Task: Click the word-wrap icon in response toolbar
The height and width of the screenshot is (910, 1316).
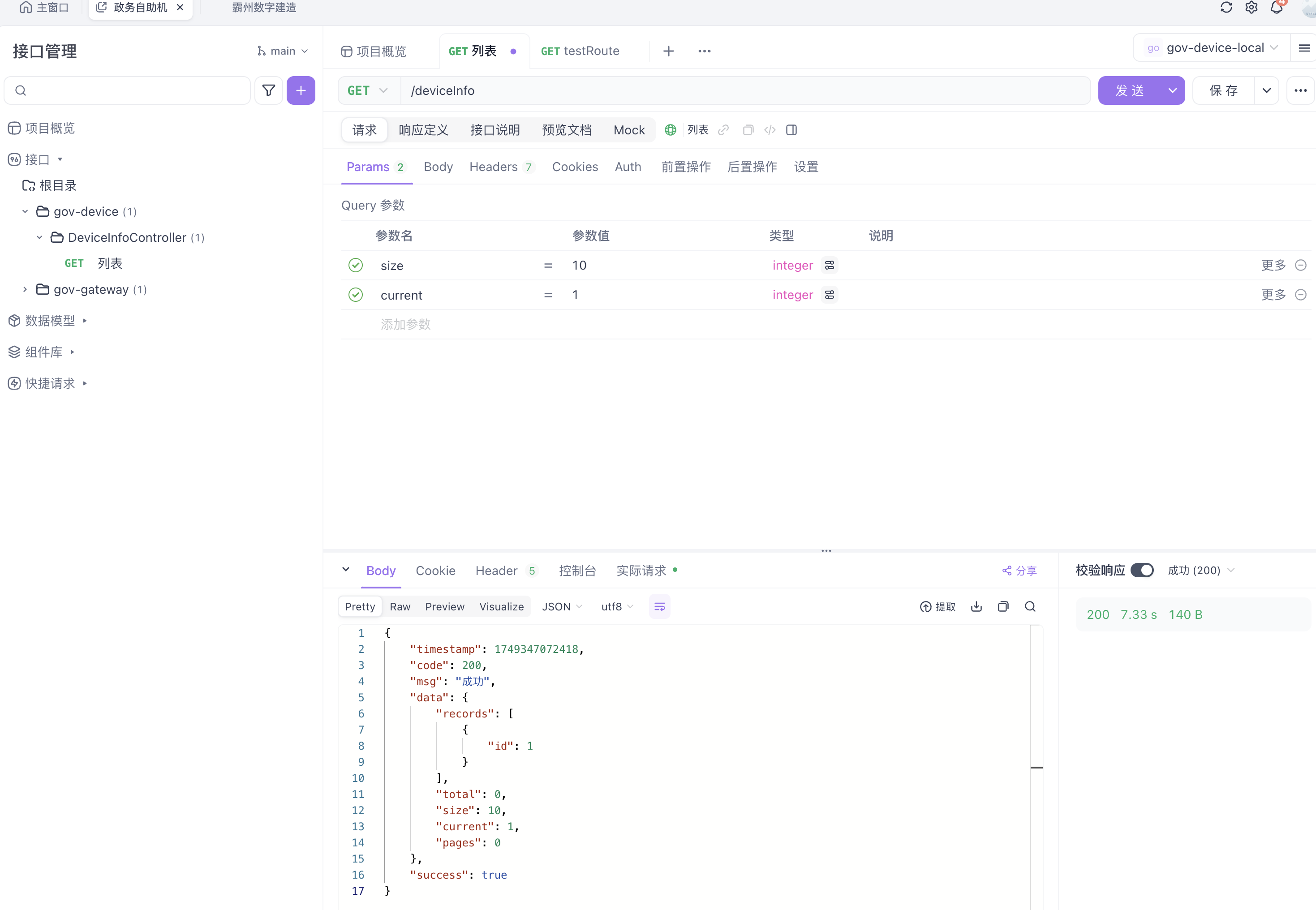Action: pyautogui.click(x=659, y=607)
